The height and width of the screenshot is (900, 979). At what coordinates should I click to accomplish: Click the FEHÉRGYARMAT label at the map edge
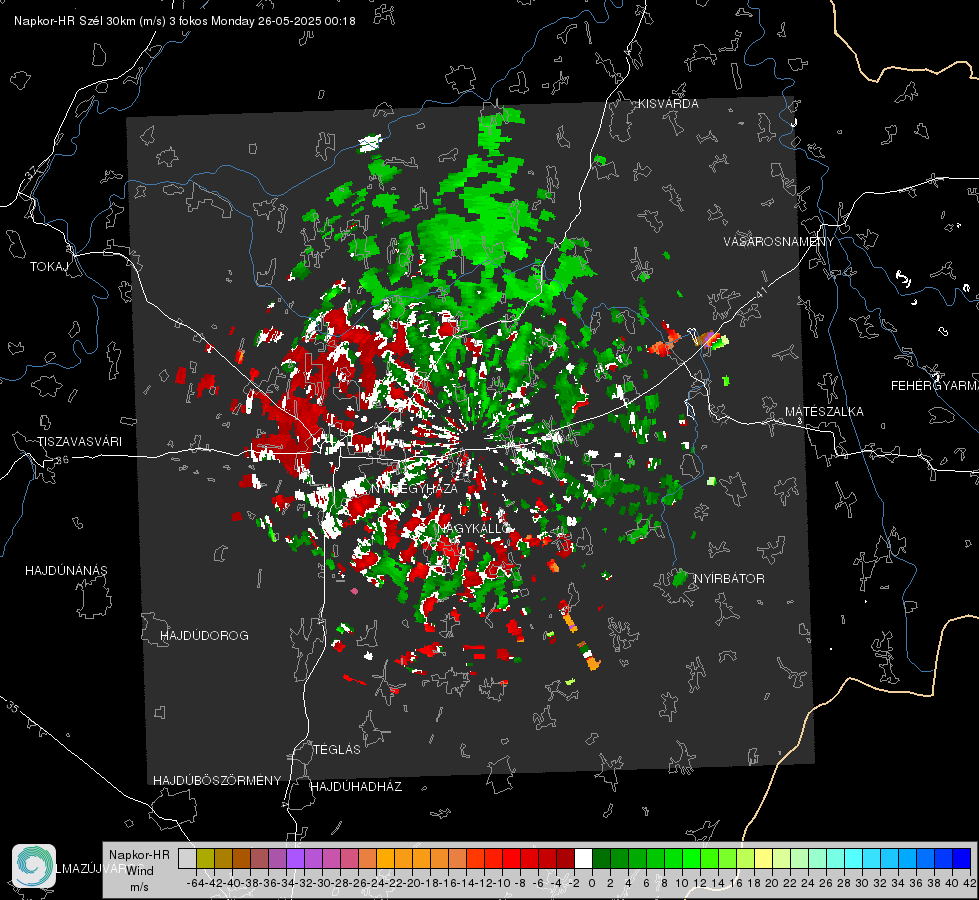click(934, 386)
